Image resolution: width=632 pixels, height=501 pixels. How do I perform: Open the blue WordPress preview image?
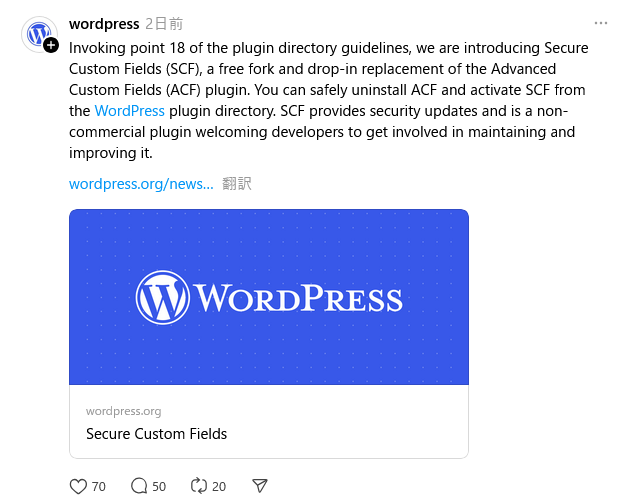[x=269, y=297]
